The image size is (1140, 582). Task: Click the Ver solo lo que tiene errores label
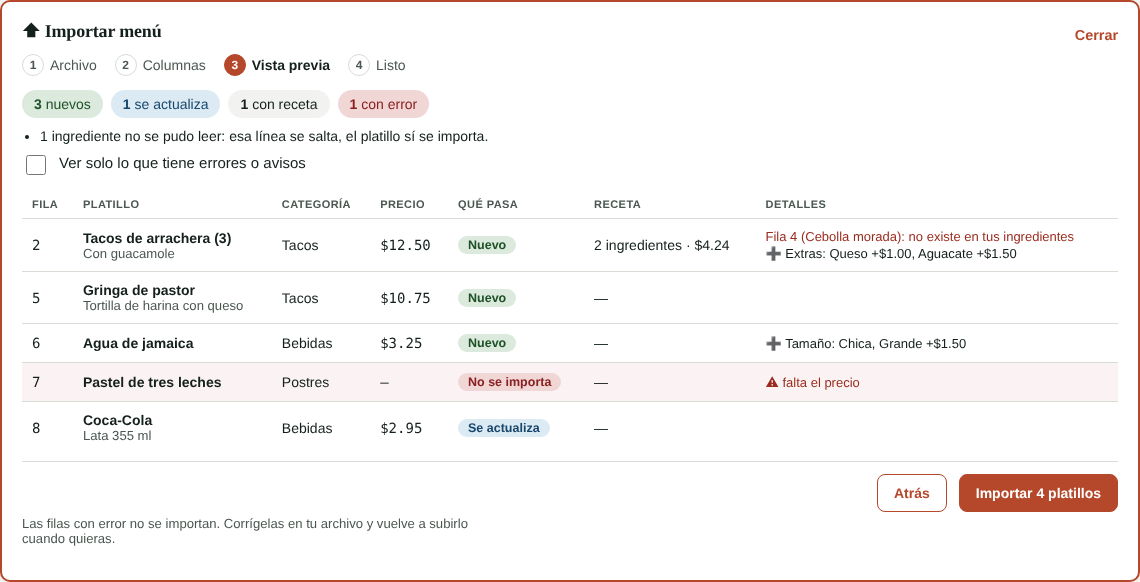click(182, 163)
